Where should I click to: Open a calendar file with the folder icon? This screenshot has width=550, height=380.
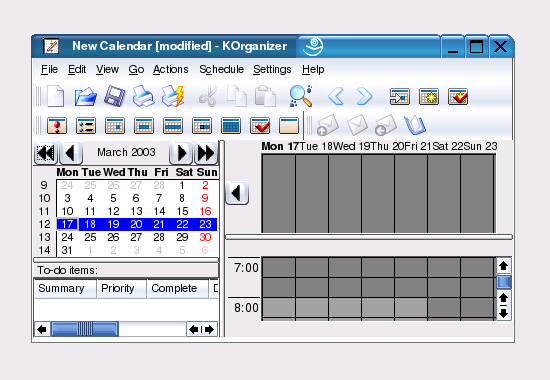(x=86, y=96)
